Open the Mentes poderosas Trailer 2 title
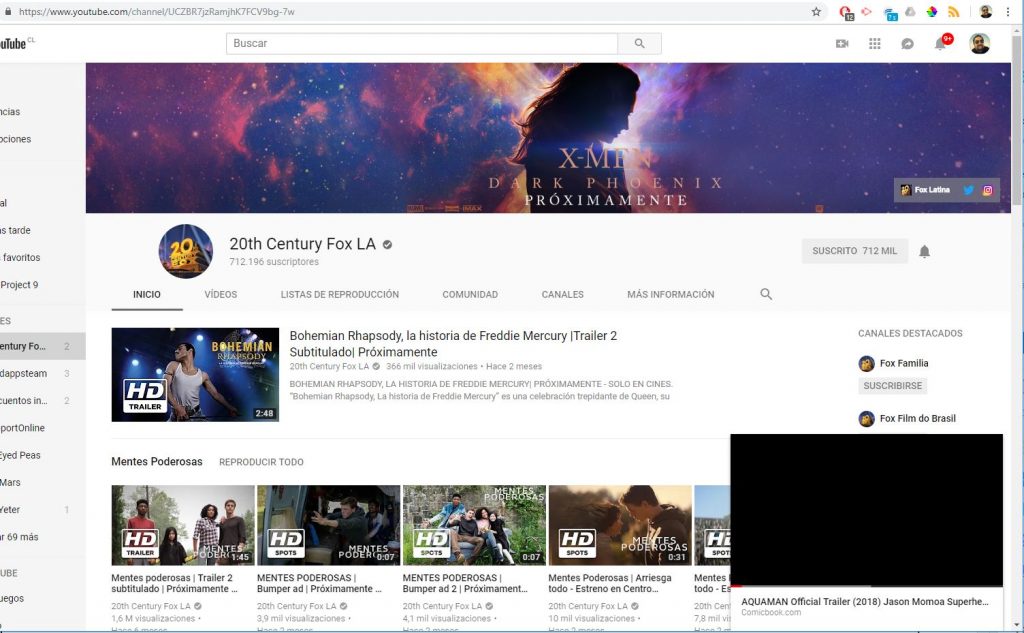This screenshot has height=633, width=1024. click(x=174, y=583)
